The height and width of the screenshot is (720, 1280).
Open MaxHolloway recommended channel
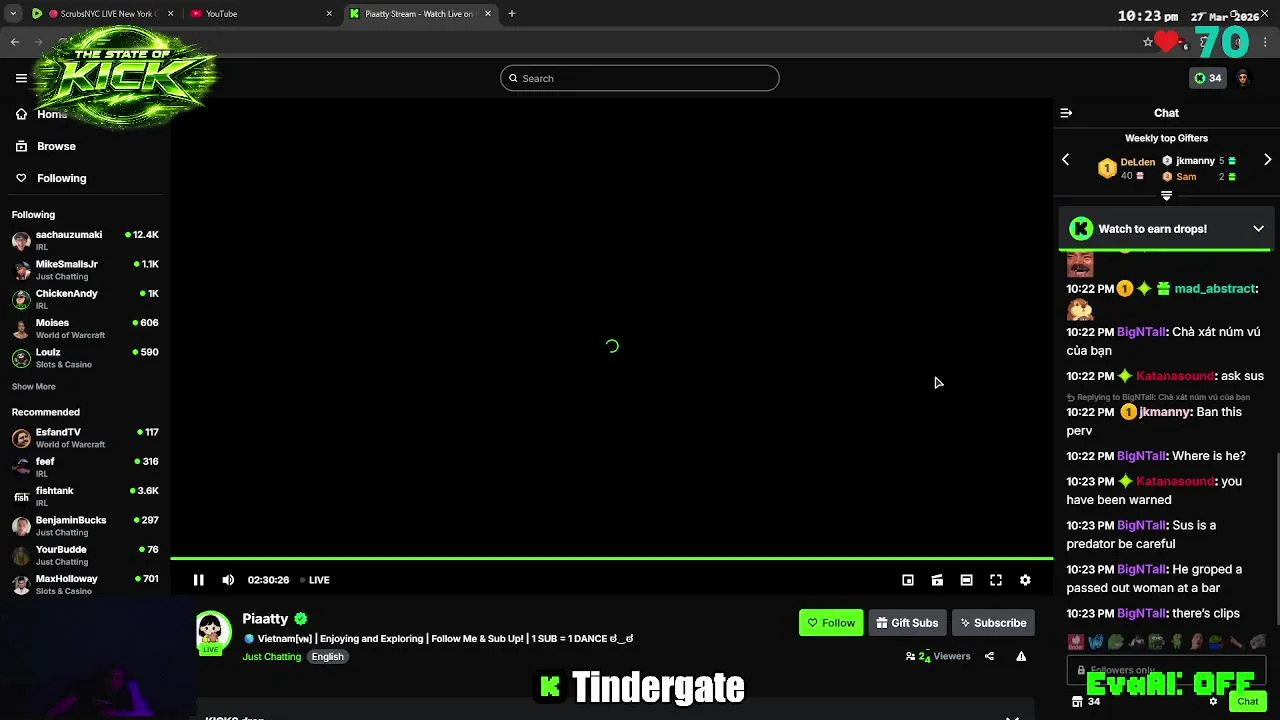tap(85, 584)
